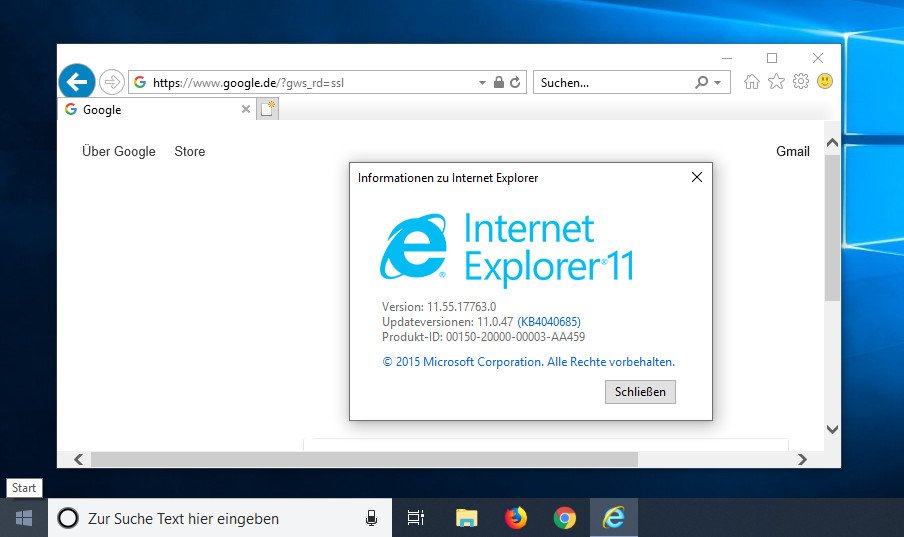The image size is (904, 537).
Task: Close the Internet Explorer window
Action: click(x=818, y=58)
